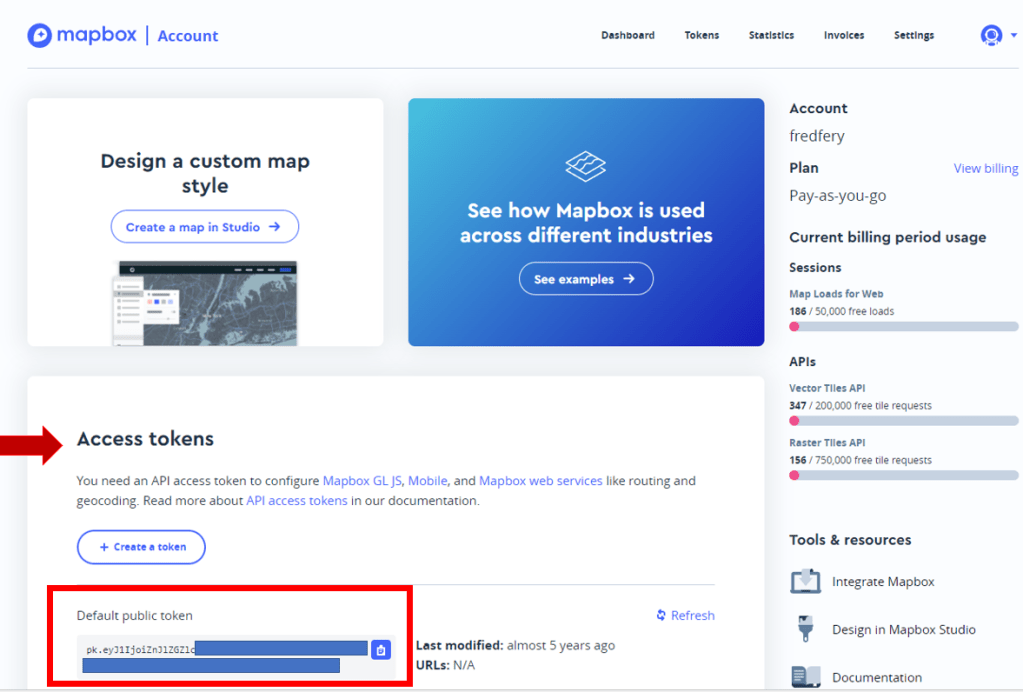This screenshot has height=692, width=1023.
Task: Click the Documentation book icon
Action: 805,677
